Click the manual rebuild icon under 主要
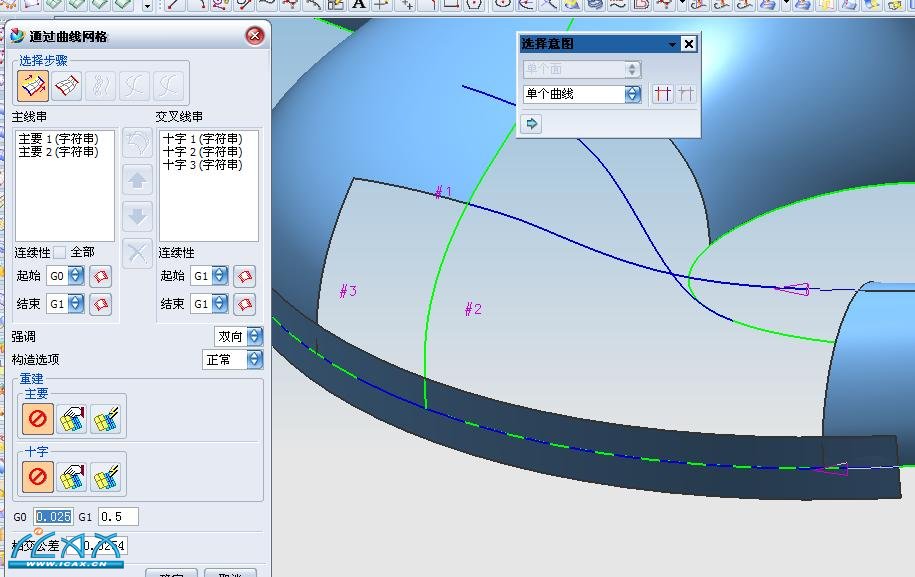The image size is (915, 577). click(x=72, y=420)
